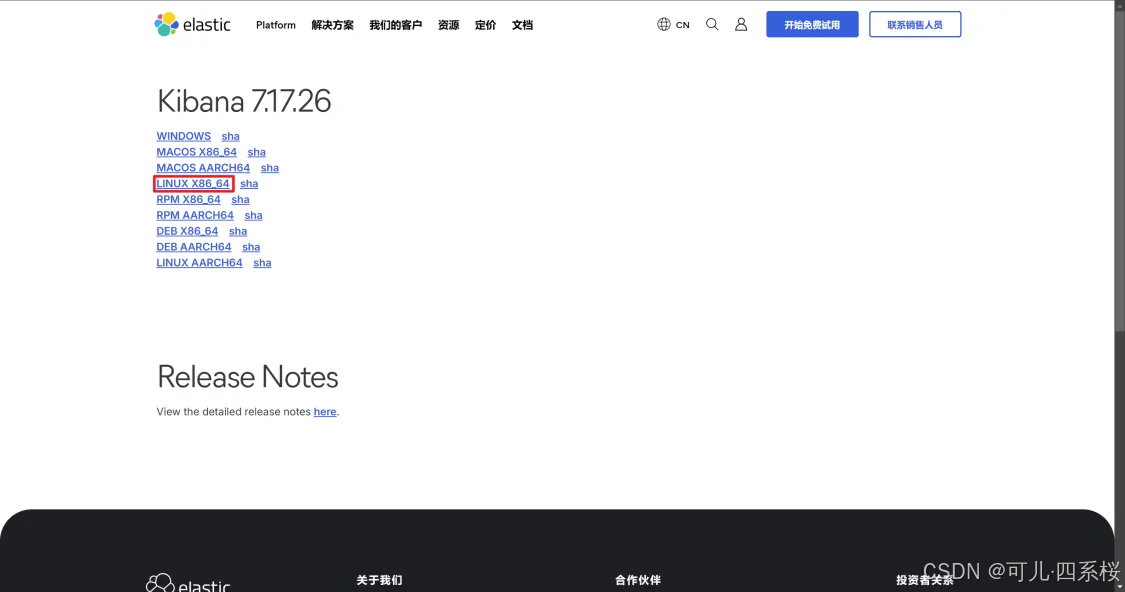
Task: Open sha link next to LINUX AARCH64
Action: 262,263
